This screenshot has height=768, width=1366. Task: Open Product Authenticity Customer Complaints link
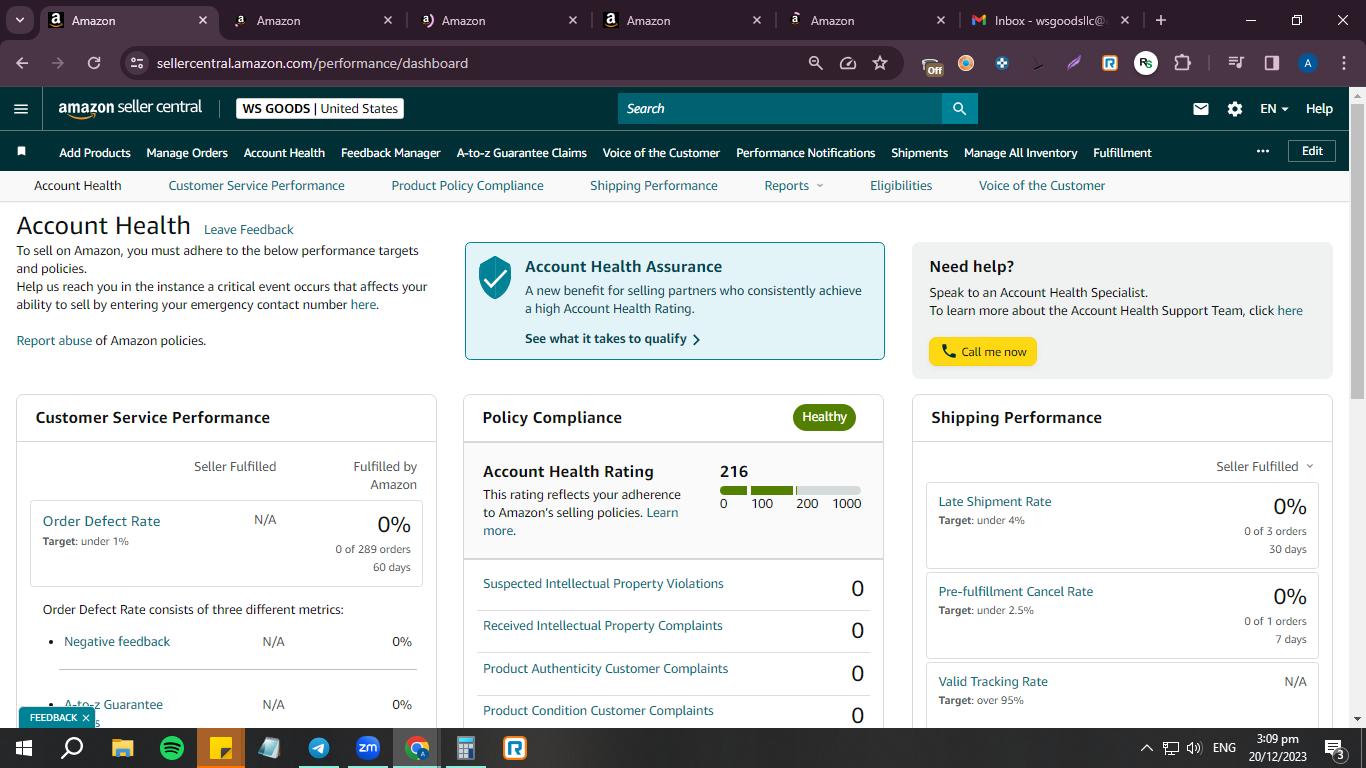pos(605,669)
